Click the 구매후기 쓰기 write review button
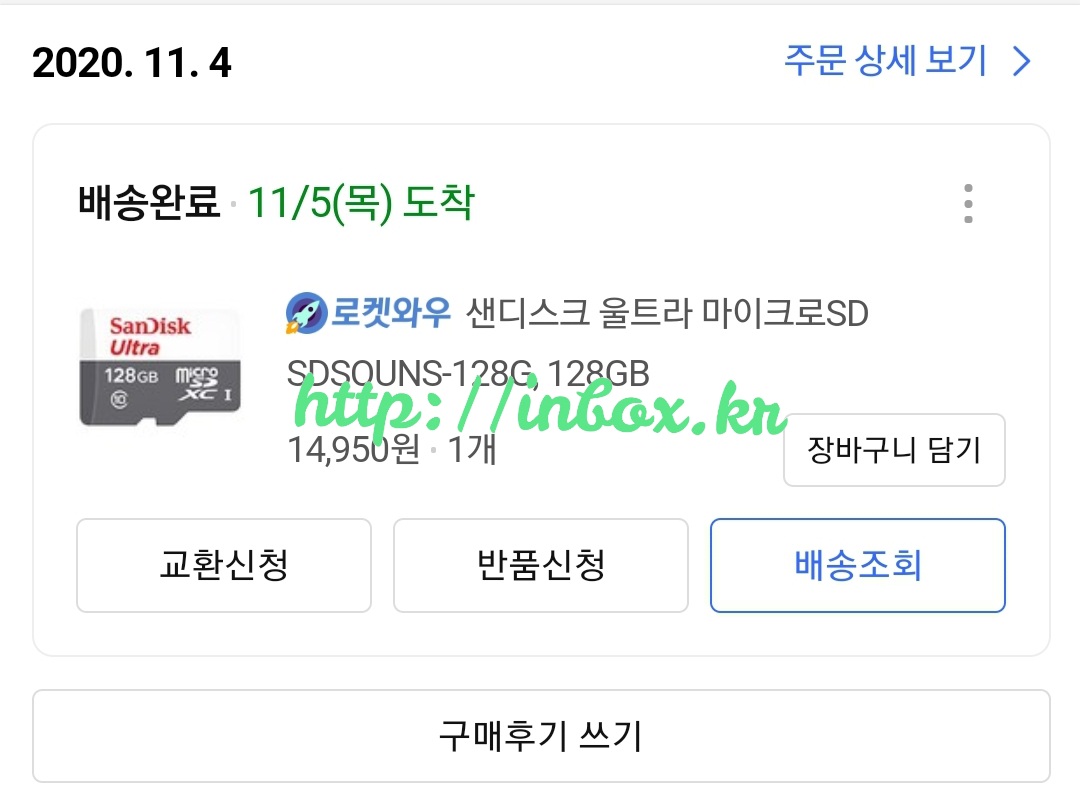Screen dimensions: 1080x812 click(541, 736)
